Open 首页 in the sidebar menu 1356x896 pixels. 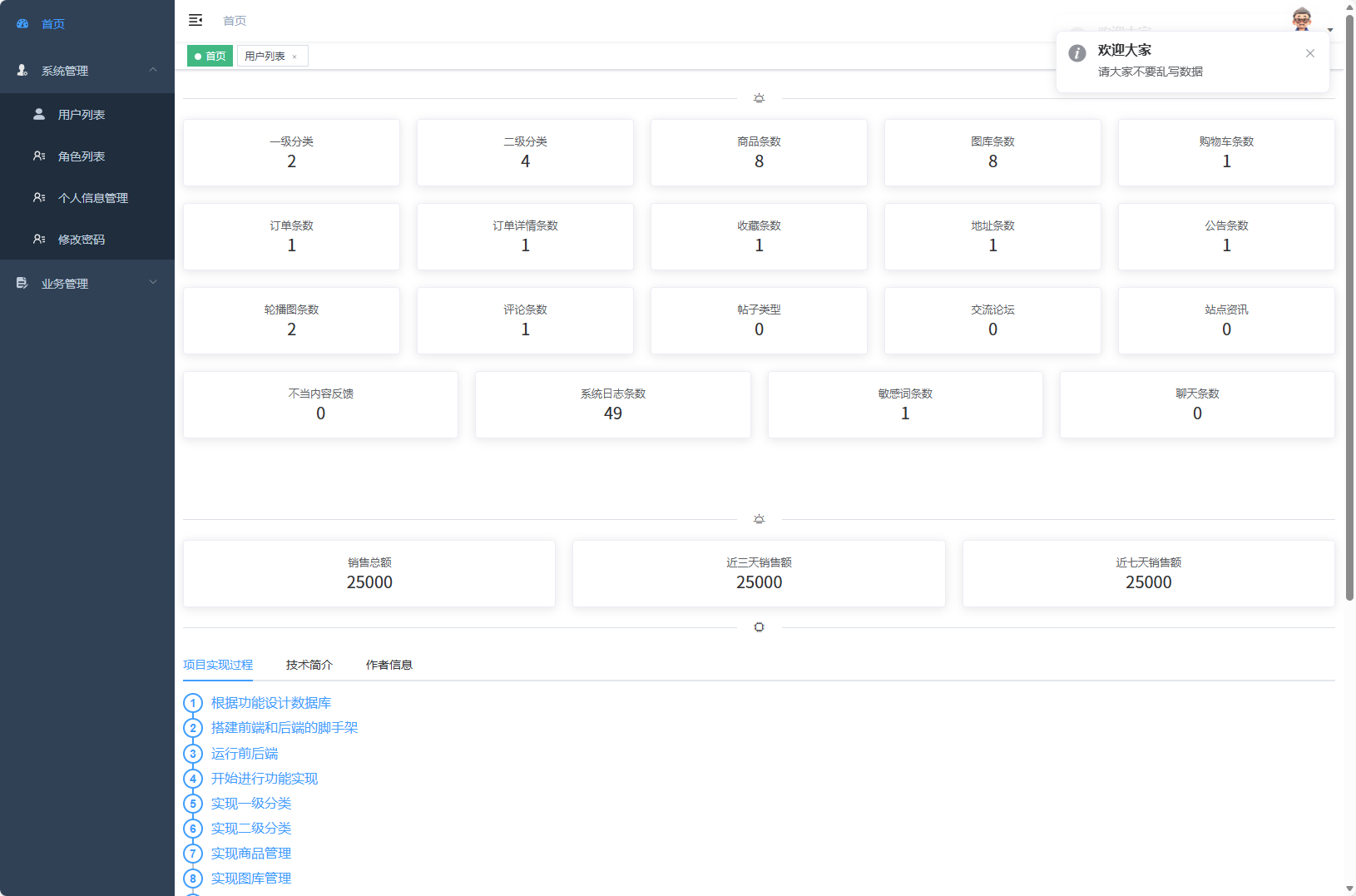click(87, 24)
